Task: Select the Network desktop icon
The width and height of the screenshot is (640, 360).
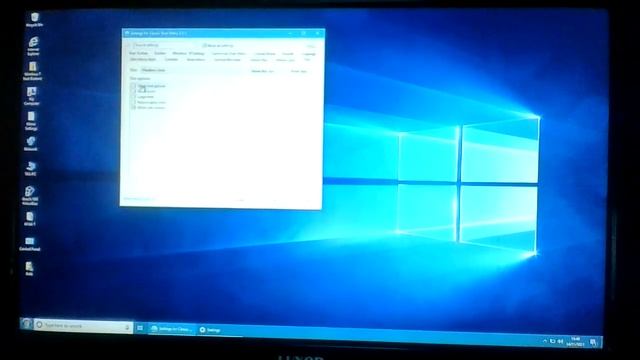Action: pyautogui.click(x=31, y=144)
